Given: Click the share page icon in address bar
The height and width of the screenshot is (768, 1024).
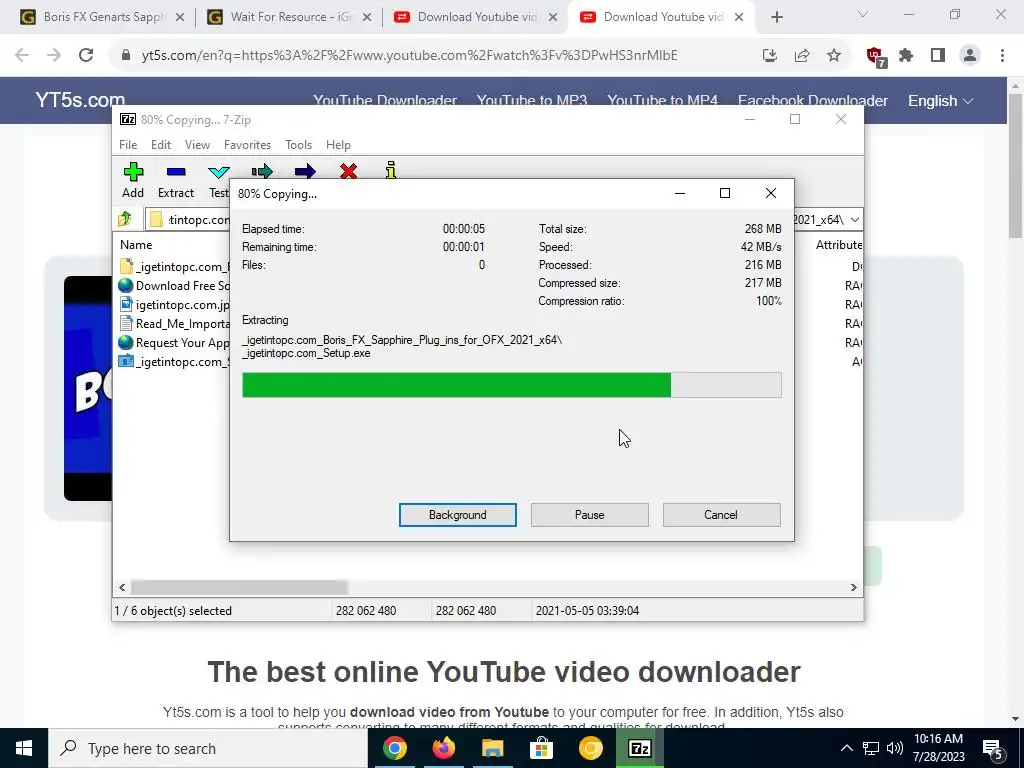Looking at the screenshot, I should [802, 56].
